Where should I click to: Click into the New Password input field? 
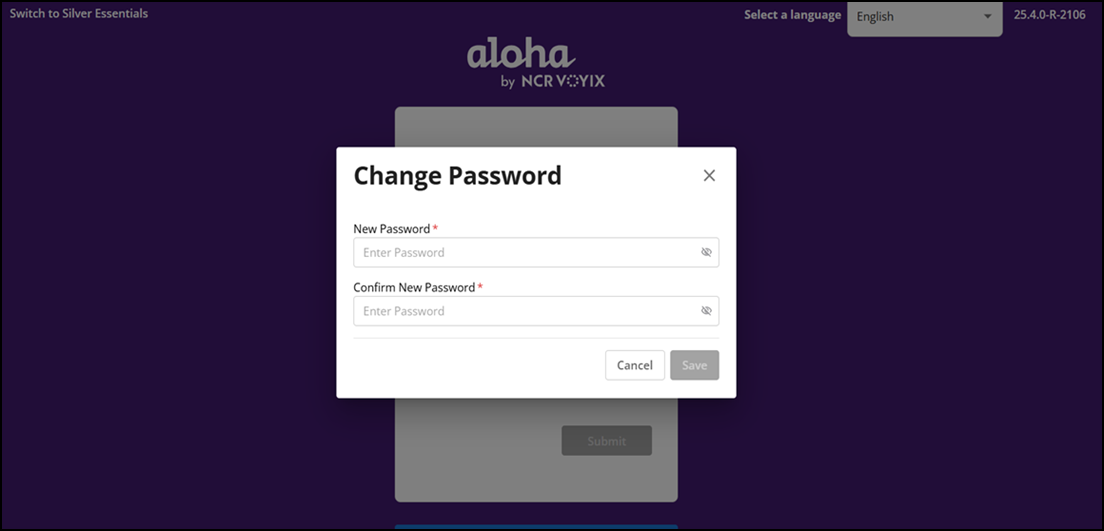(536, 252)
